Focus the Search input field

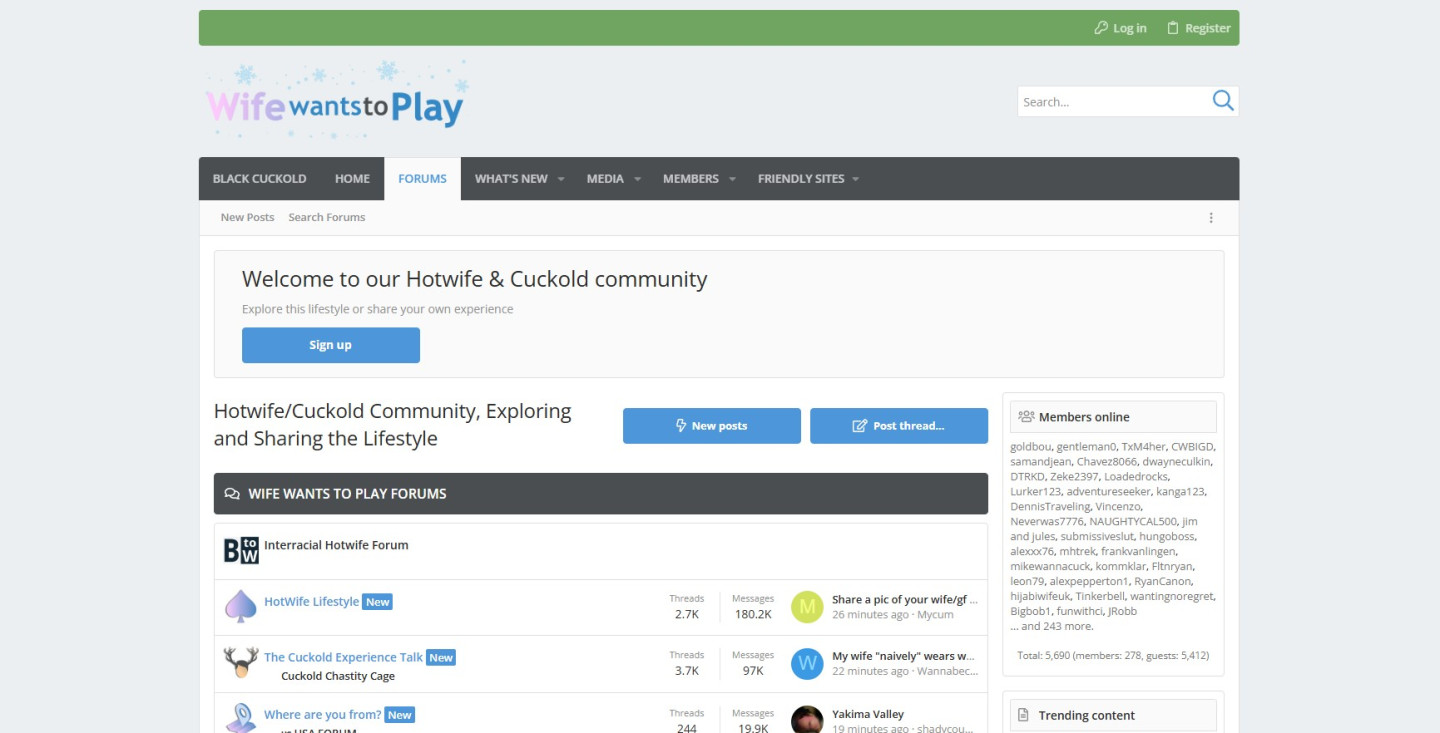[x=1110, y=102]
